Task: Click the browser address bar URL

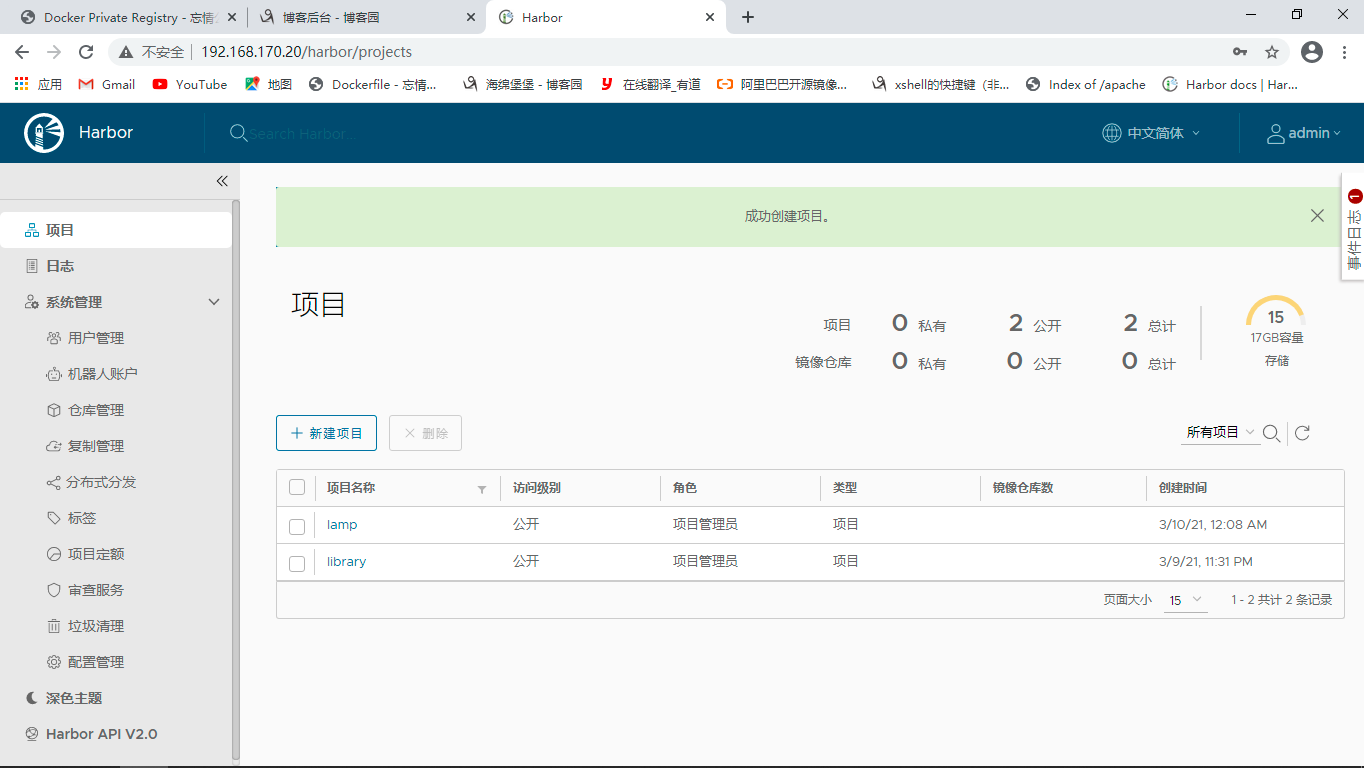Action: 306,52
